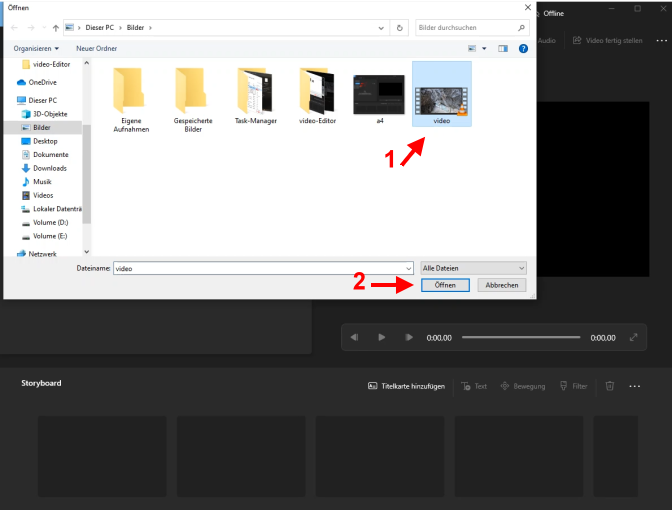Click the Abbrechen button
This screenshot has width=672, height=510.
tap(501, 285)
